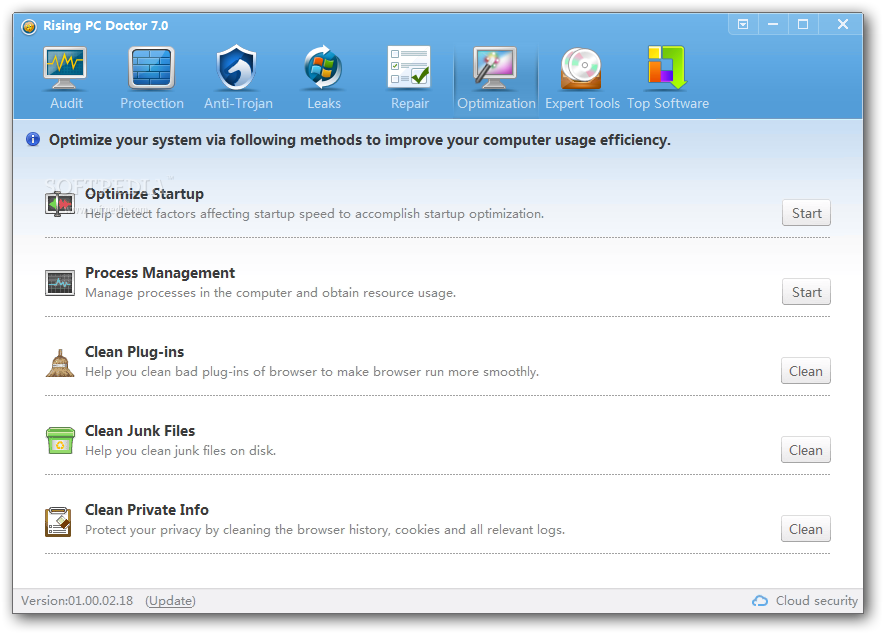Viewport: 884px width, 634px height.
Task: Clean browser plug-ins
Action: [806, 371]
